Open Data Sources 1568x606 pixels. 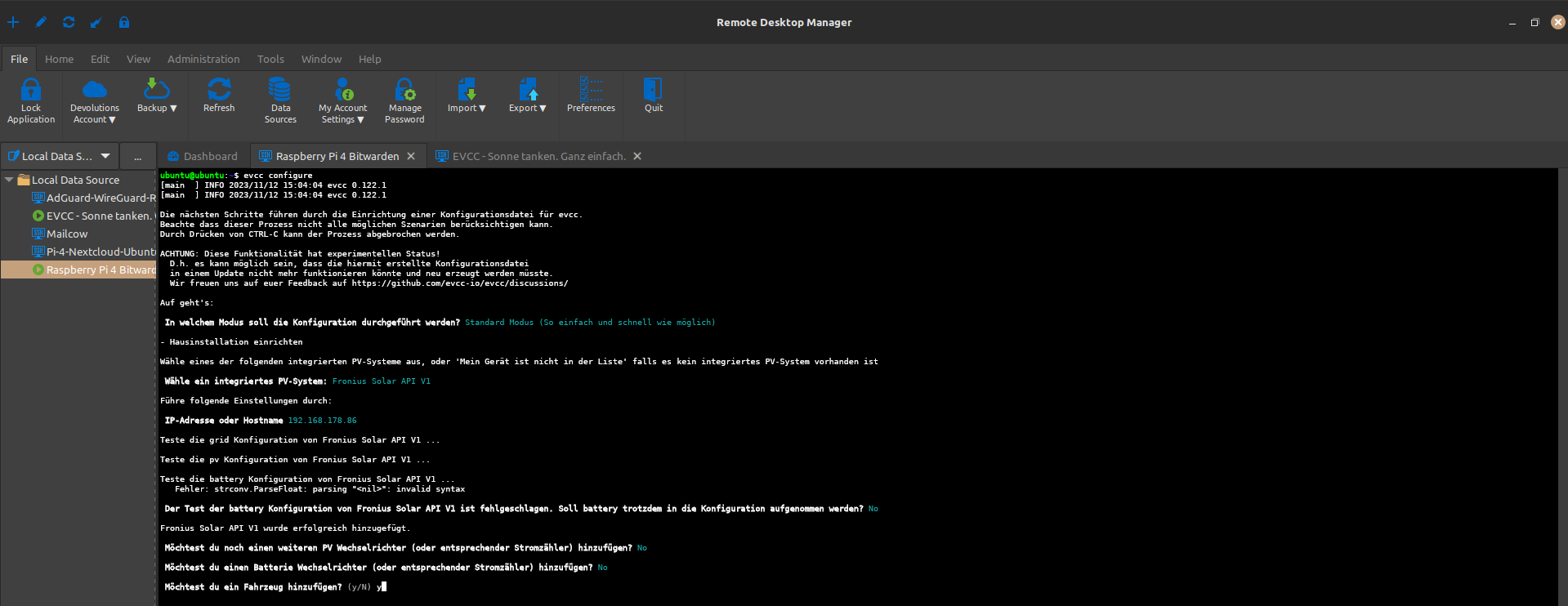point(280,101)
